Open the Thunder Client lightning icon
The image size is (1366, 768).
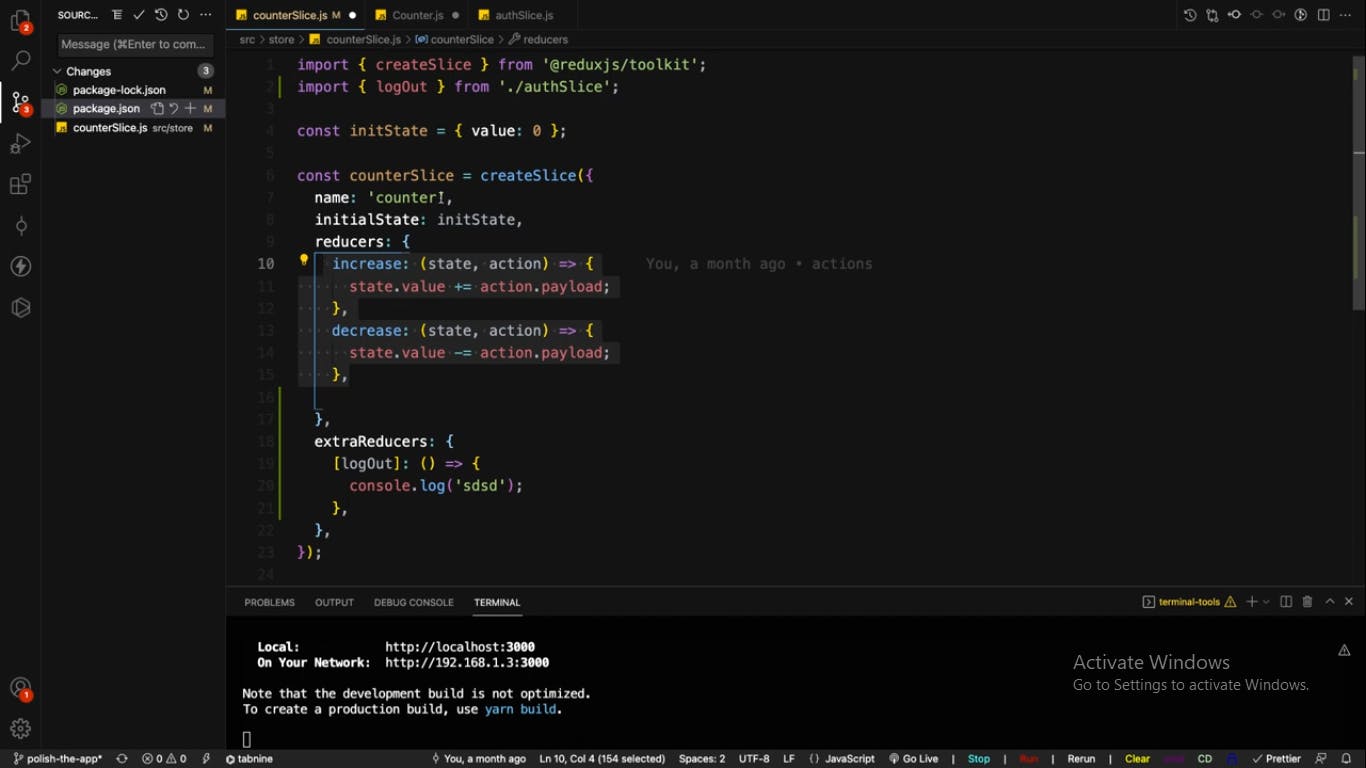point(20,267)
